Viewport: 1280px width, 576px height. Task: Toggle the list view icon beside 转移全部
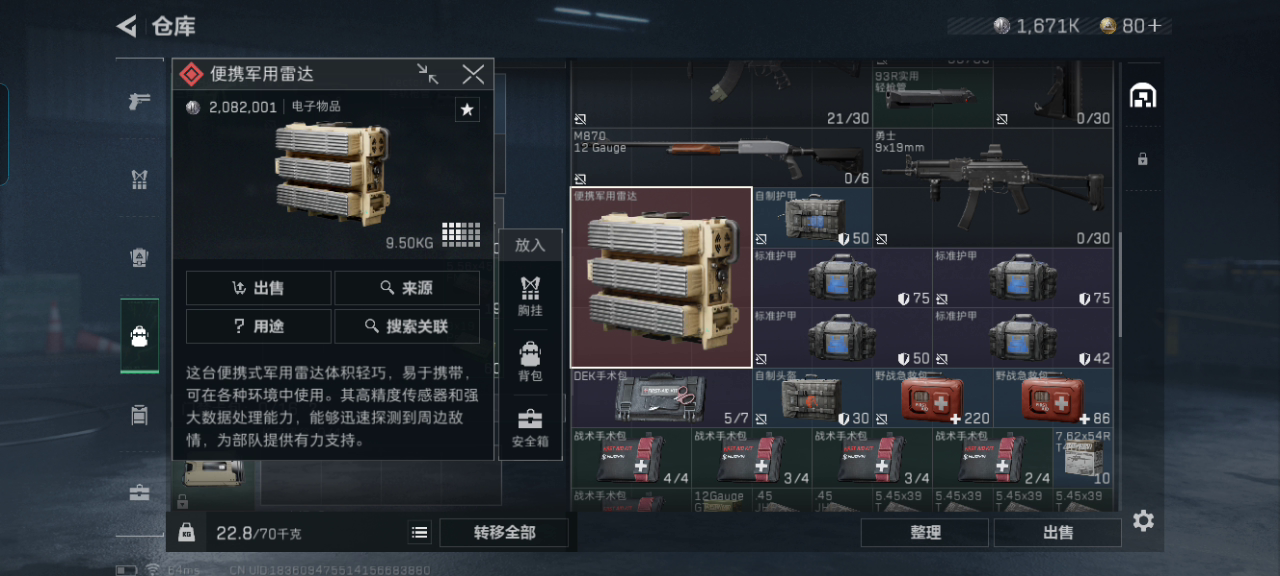420,533
